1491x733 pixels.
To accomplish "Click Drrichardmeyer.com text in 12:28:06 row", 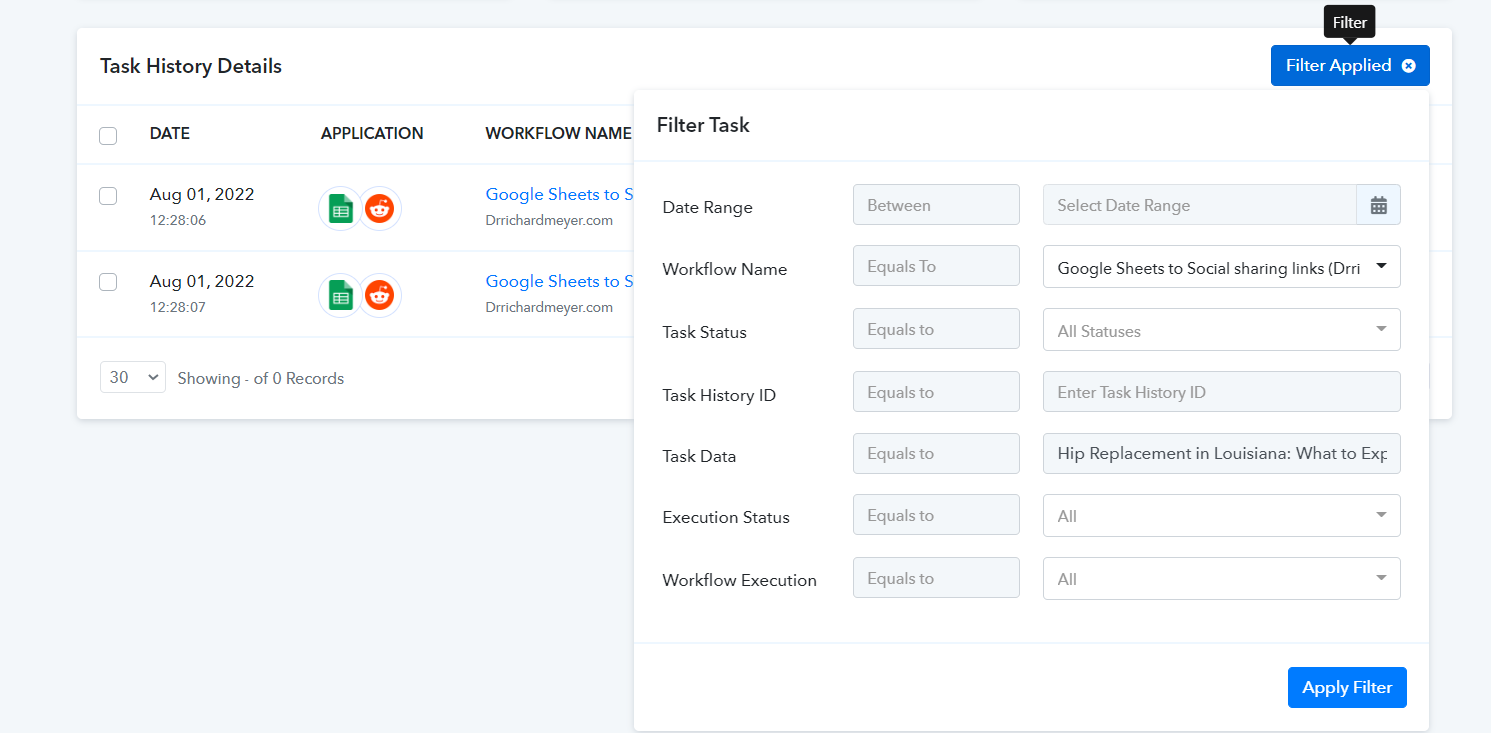I will (549, 221).
